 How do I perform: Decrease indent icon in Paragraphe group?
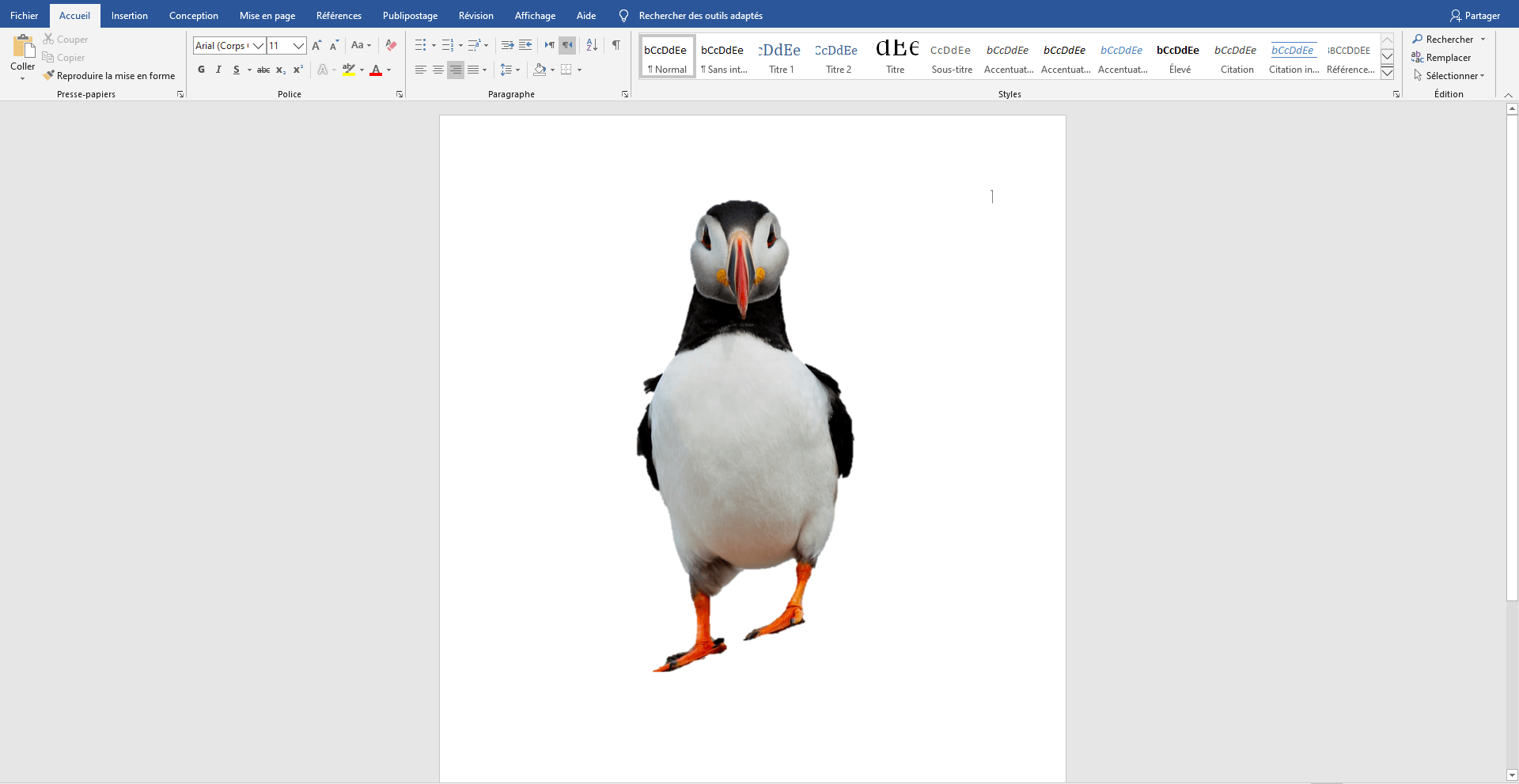pos(508,45)
